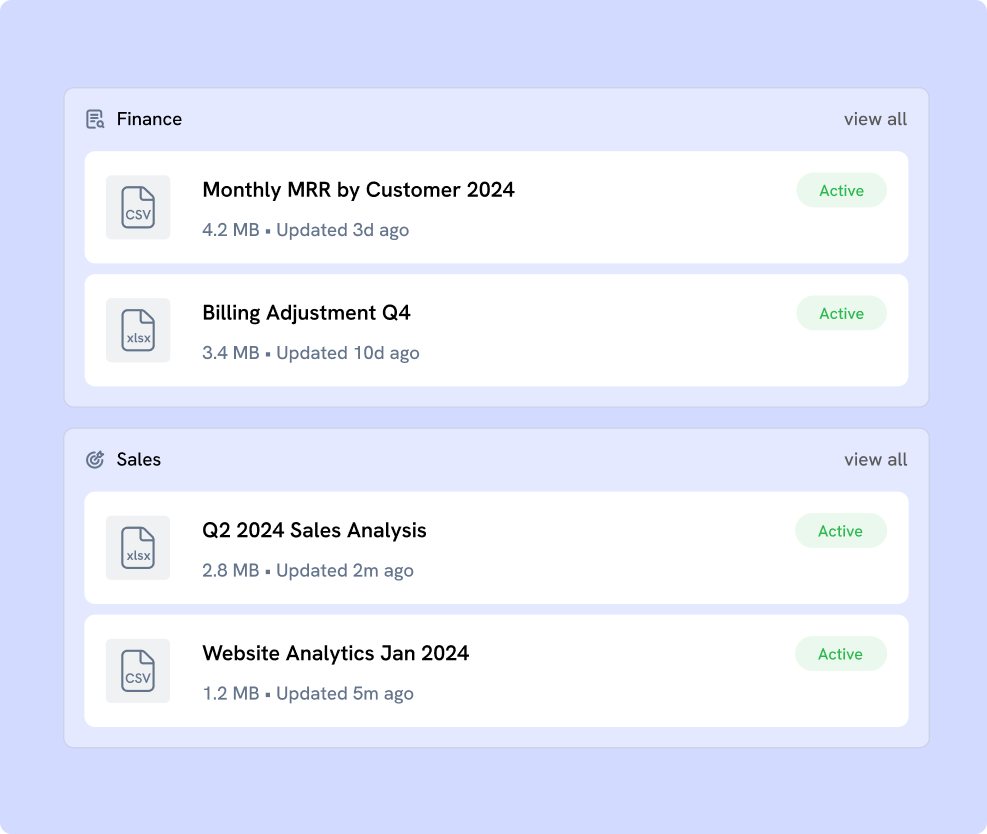Click the Sales section target icon
987x834 pixels.
[95, 460]
